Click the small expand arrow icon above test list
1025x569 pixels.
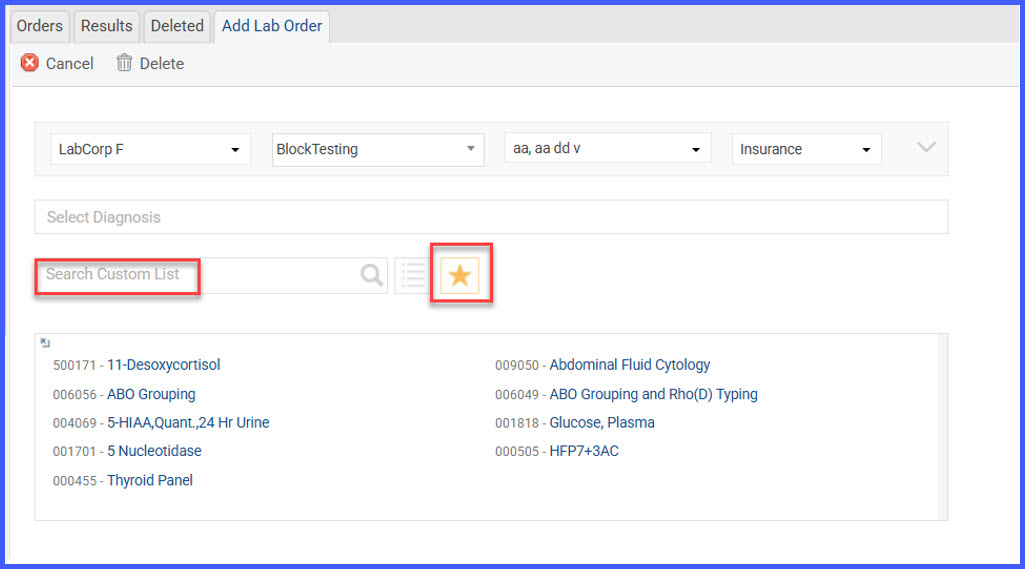point(45,343)
